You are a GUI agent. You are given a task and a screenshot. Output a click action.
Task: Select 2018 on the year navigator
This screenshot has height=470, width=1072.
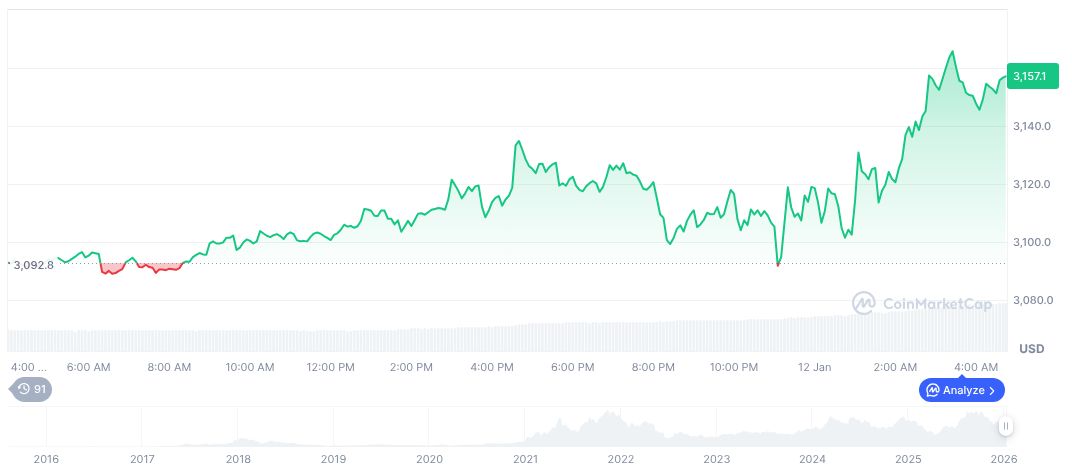tap(238, 458)
